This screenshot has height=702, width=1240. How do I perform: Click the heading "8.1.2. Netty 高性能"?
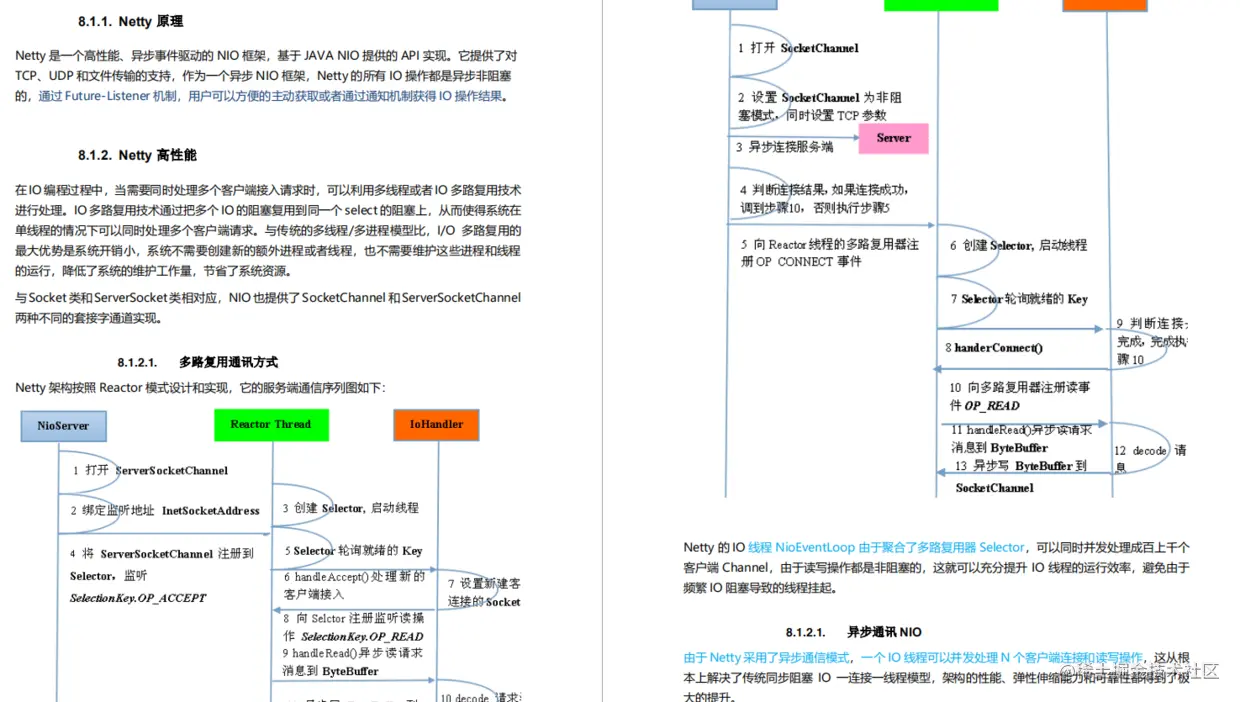click(x=137, y=155)
